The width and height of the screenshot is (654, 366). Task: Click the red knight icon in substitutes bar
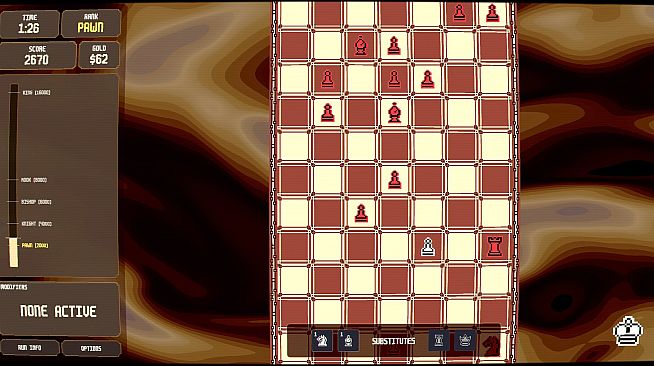(490, 346)
